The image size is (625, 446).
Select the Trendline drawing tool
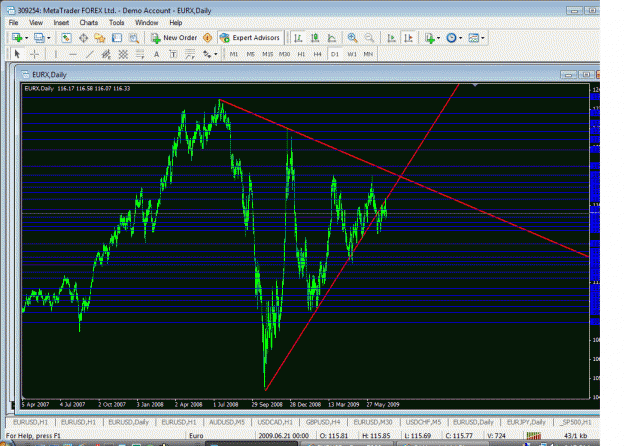[x=90, y=54]
